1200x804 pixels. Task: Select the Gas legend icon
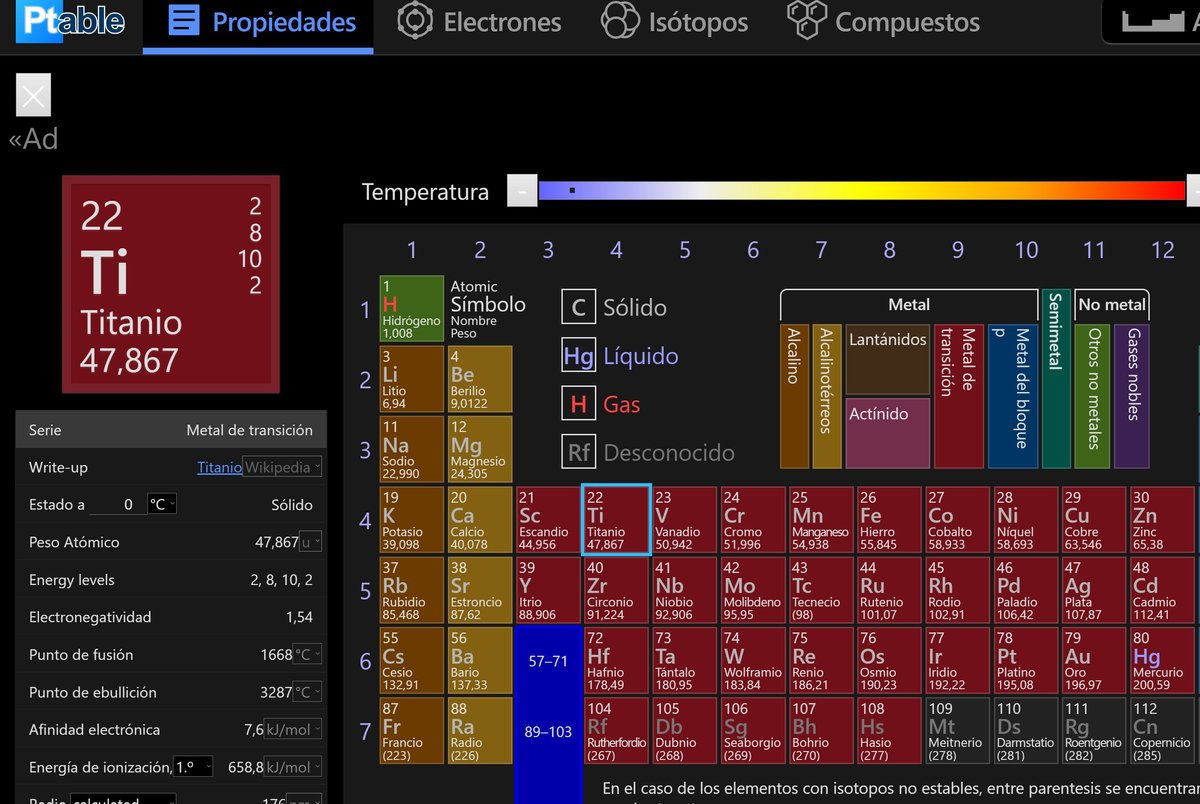pyautogui.click(x=578, y=404)
